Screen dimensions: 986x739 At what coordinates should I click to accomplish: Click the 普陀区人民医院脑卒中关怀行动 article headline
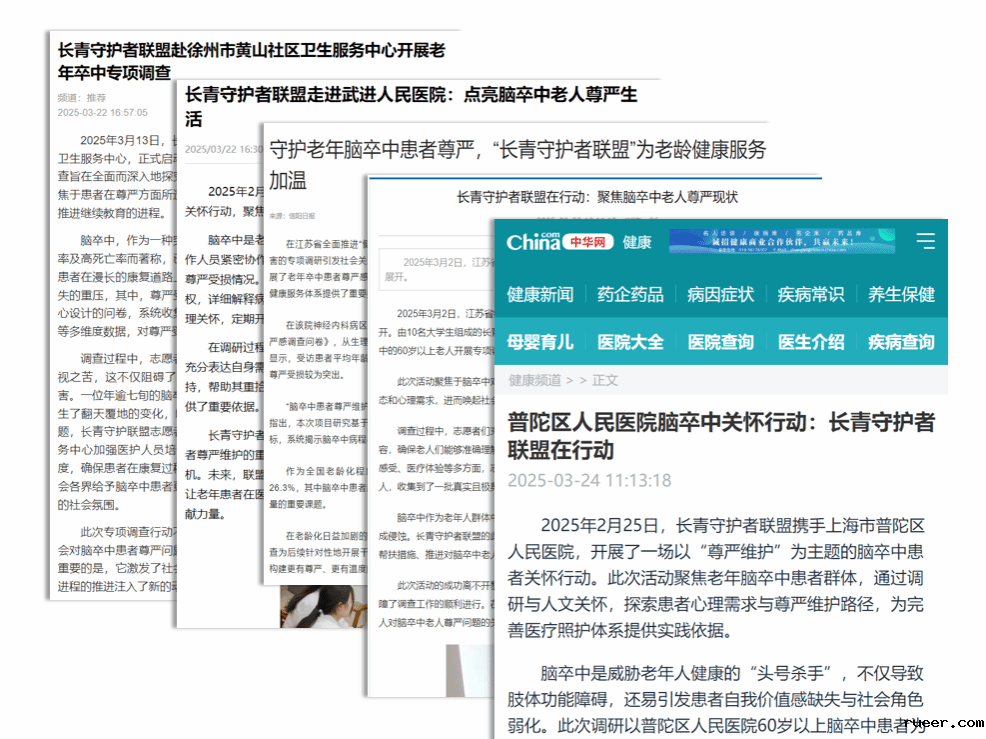point(720,436)
